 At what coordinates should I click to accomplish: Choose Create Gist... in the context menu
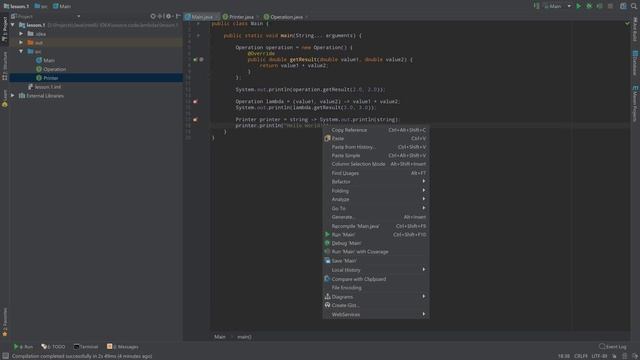(x=376, y=305)
